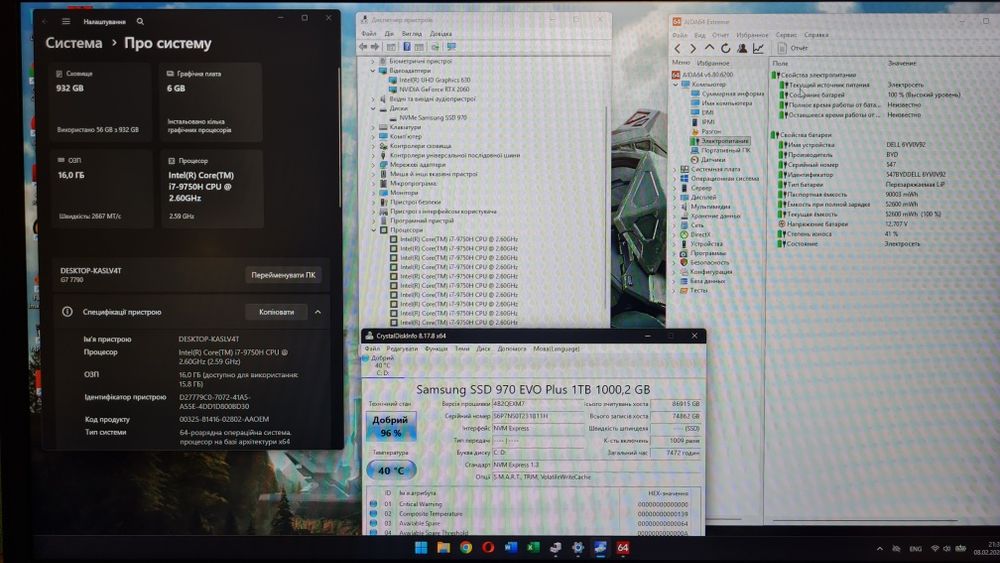Collapse the Диски node in Device Manager
Image resolution: width=1000 pixels, height=563 pixels.
[373, 108]
